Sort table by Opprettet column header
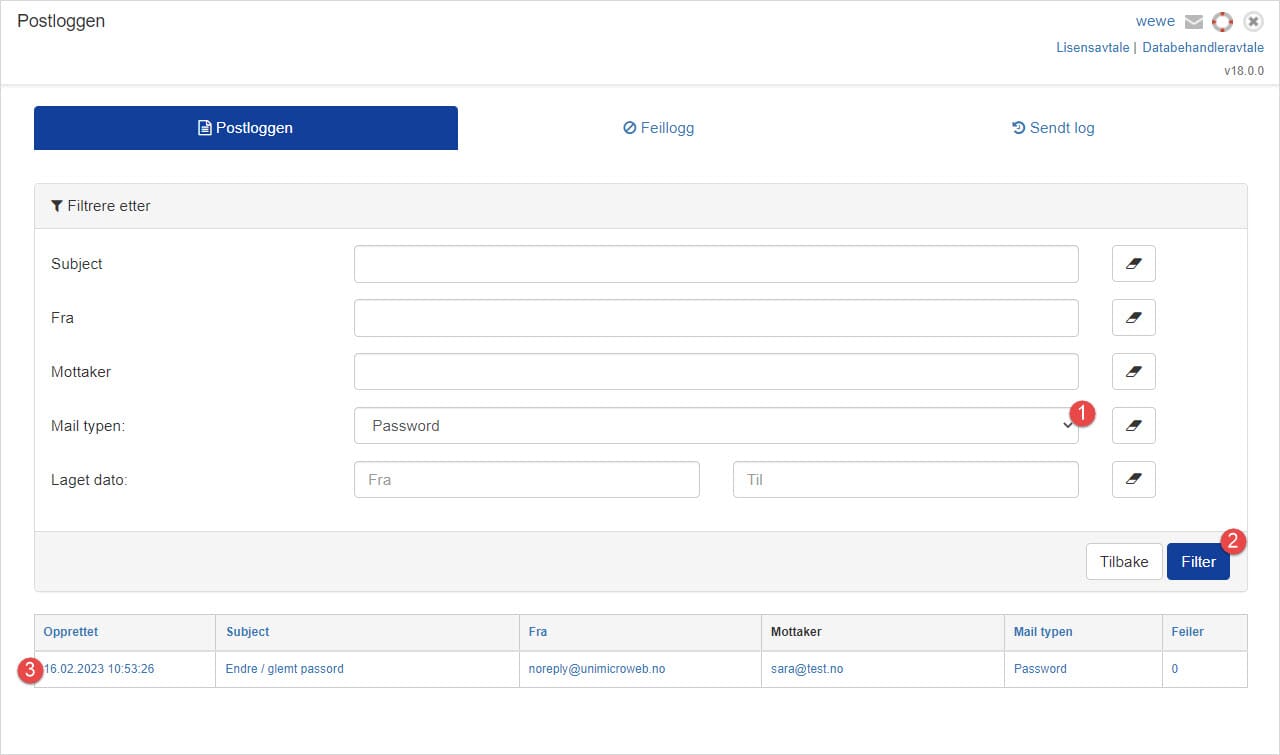Image resolution: width=1280 pixels, height=755 pixels. coord(71,632)
